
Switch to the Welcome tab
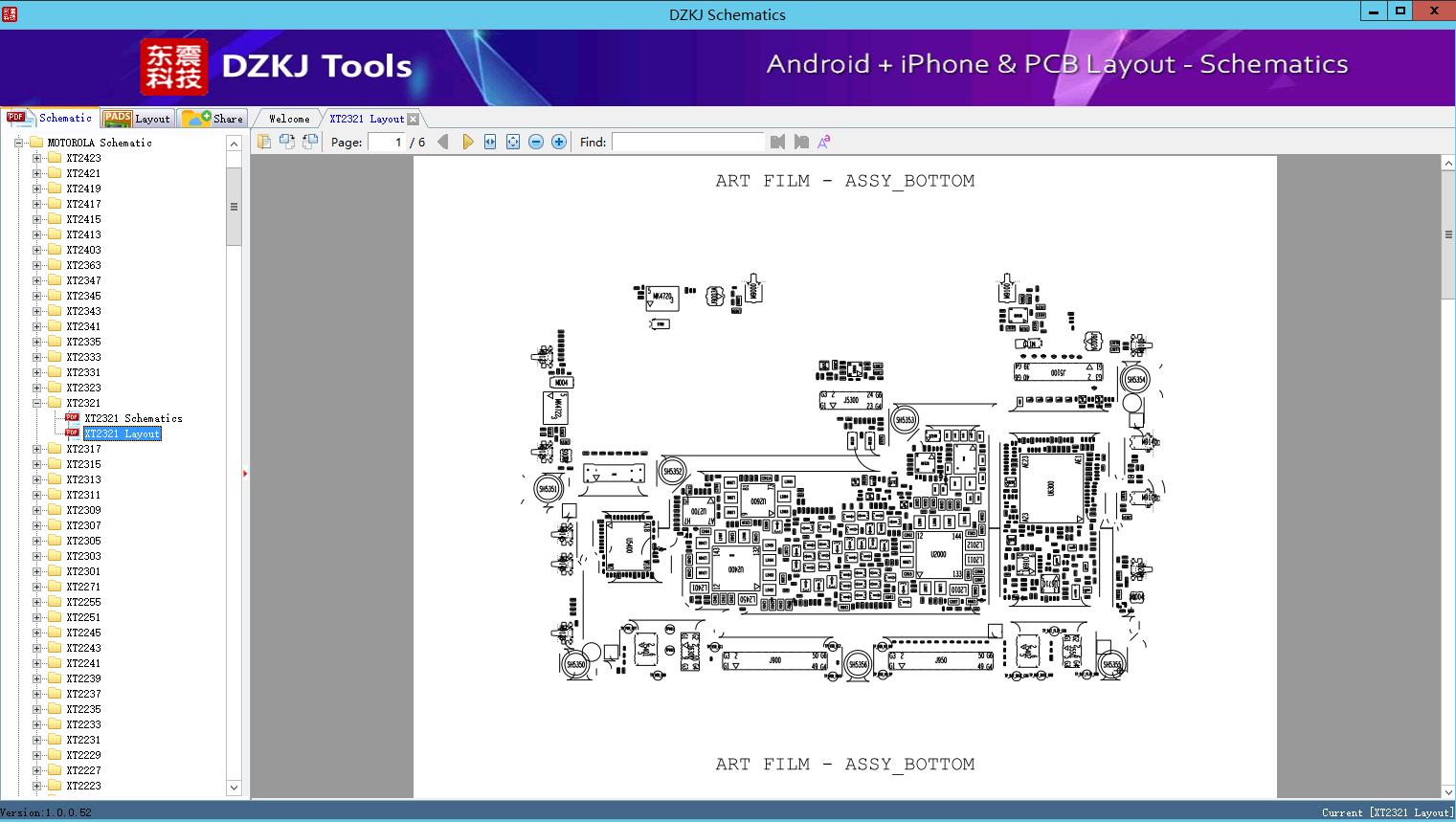289,119
